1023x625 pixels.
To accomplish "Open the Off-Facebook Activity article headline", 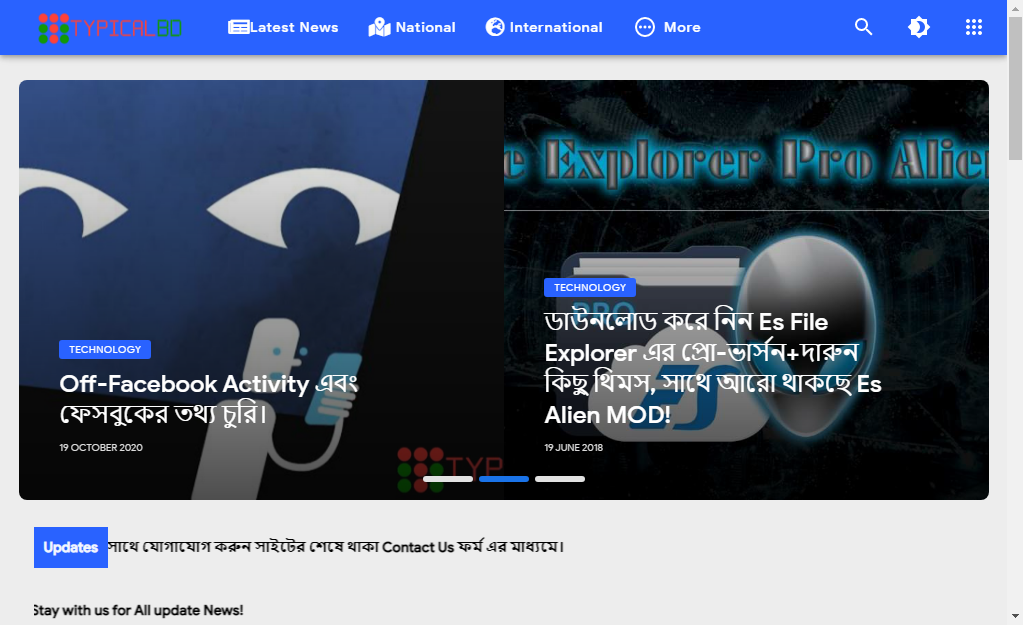I will pos(209,399).
